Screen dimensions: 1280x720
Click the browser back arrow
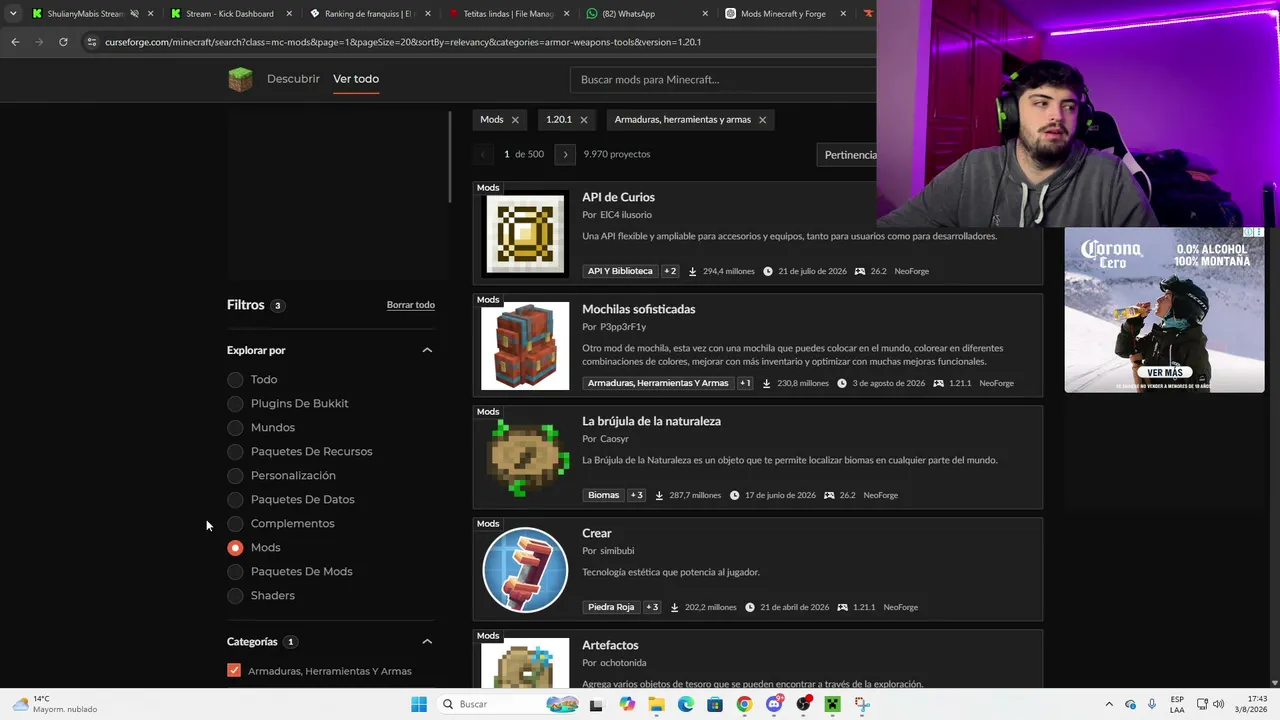15,42
